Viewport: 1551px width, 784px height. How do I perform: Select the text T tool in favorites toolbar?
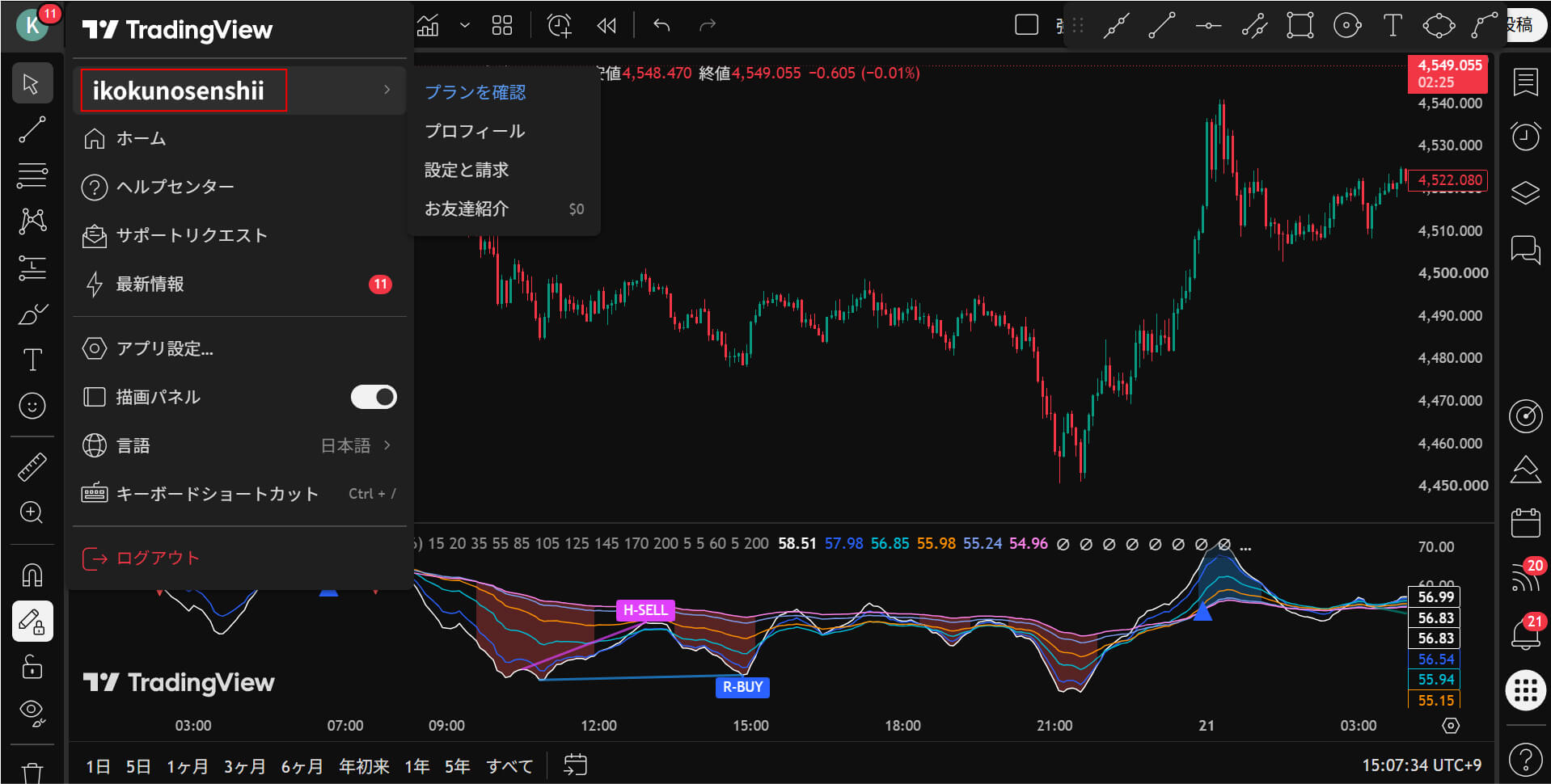pyautogui.click(x=1393, y=26)
